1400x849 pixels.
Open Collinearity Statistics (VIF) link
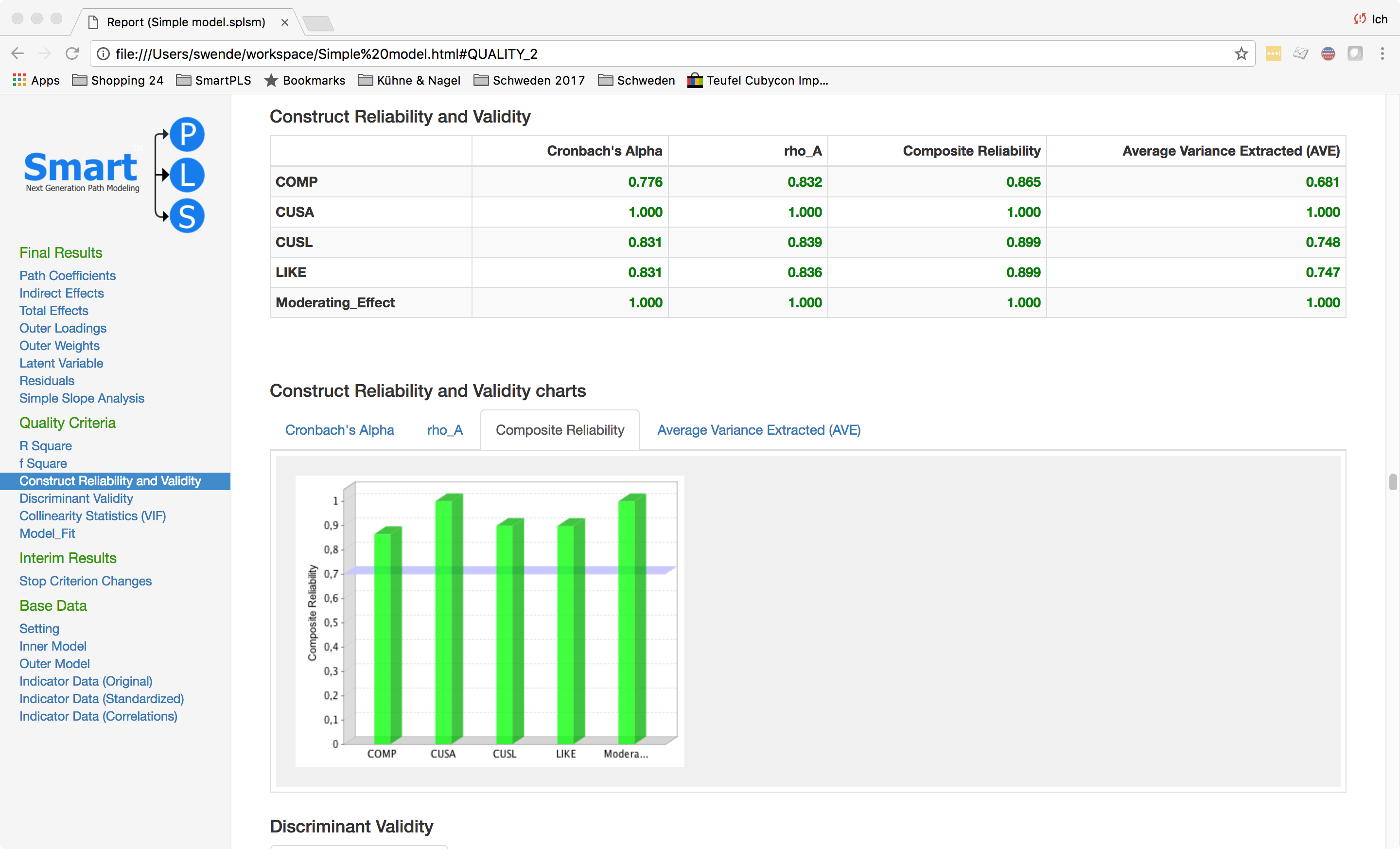pos(93,516)
